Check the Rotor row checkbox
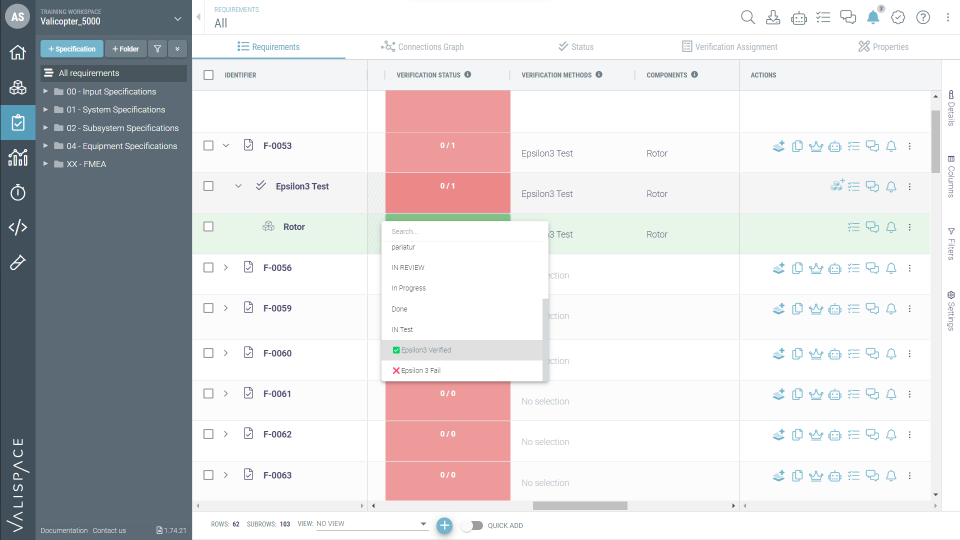960x540 pixels. click(x=209, y=227)
